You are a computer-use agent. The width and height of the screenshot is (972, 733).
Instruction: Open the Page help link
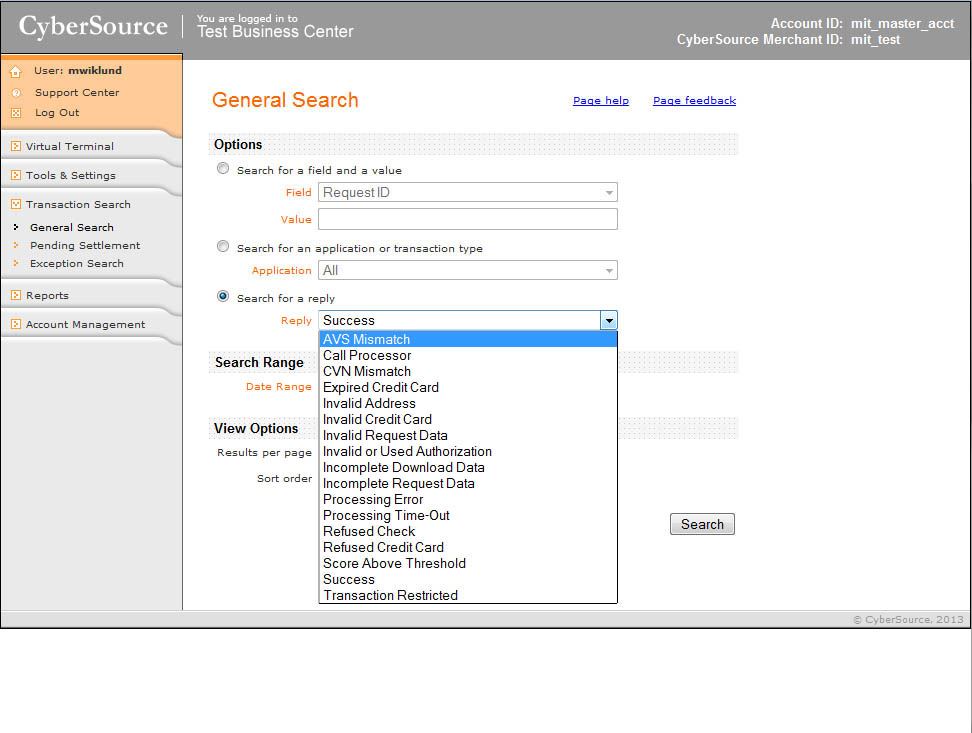600,101
